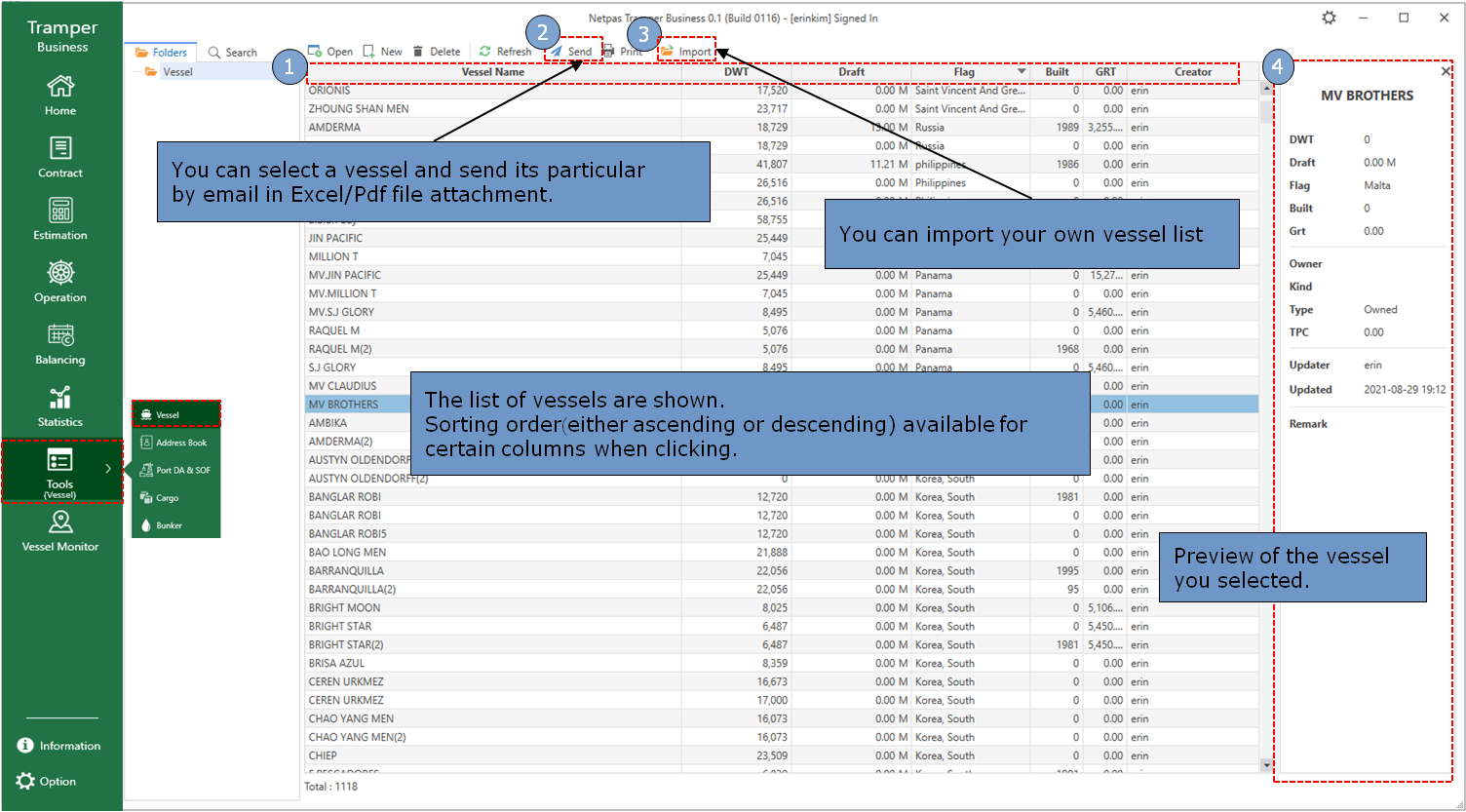Switch to the Search tab
This screenshot has height=812, width=1466.
pos(233,53)
